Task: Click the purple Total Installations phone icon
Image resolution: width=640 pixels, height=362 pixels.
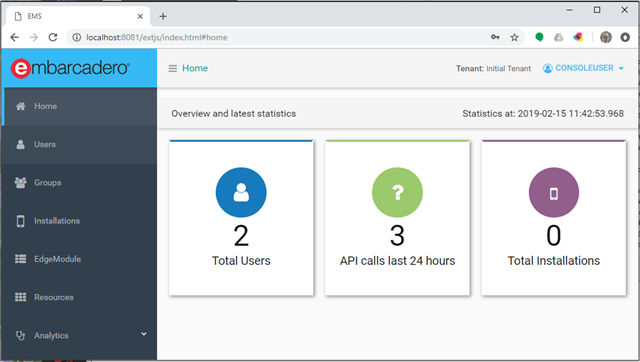Action: [554, 192]
